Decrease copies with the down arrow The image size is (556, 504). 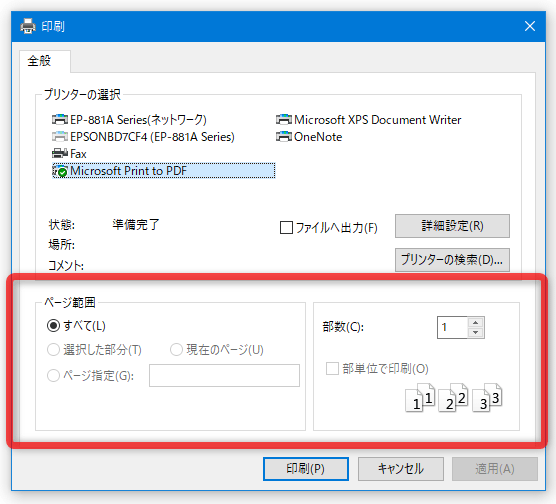click(x=476, y=332)
